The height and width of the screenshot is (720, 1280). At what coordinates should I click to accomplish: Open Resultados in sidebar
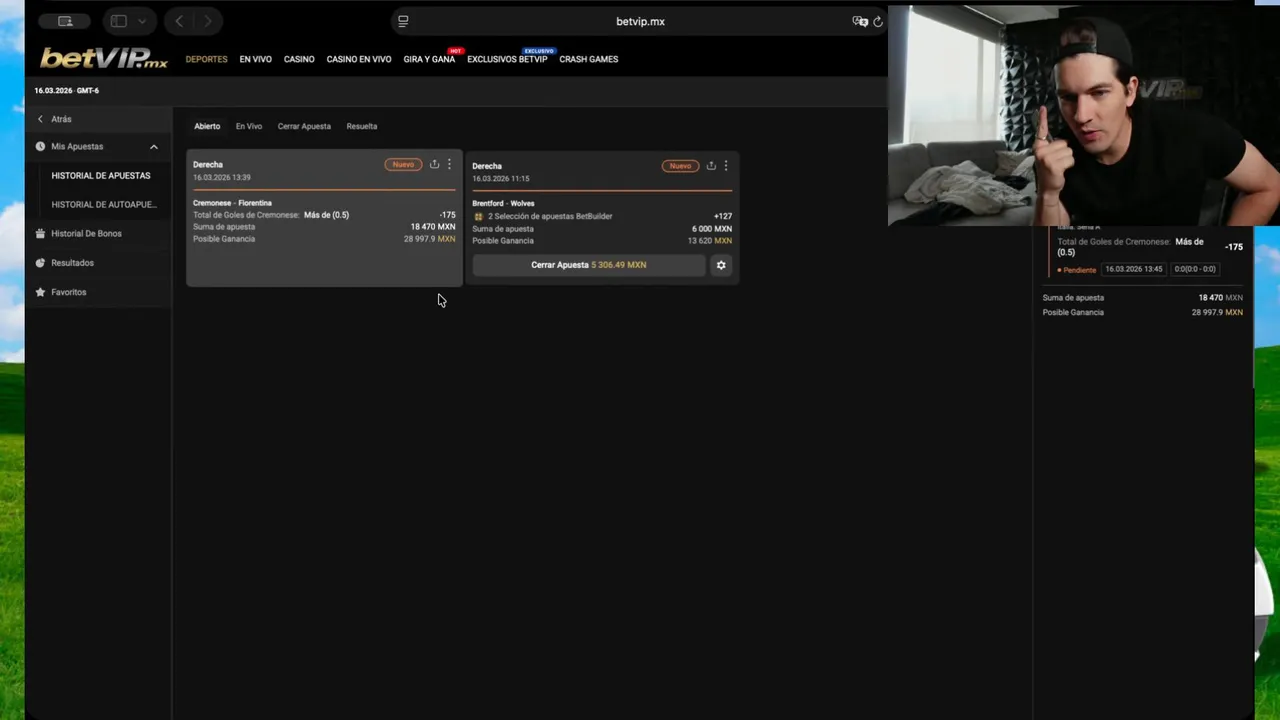(x=72, y=263)
